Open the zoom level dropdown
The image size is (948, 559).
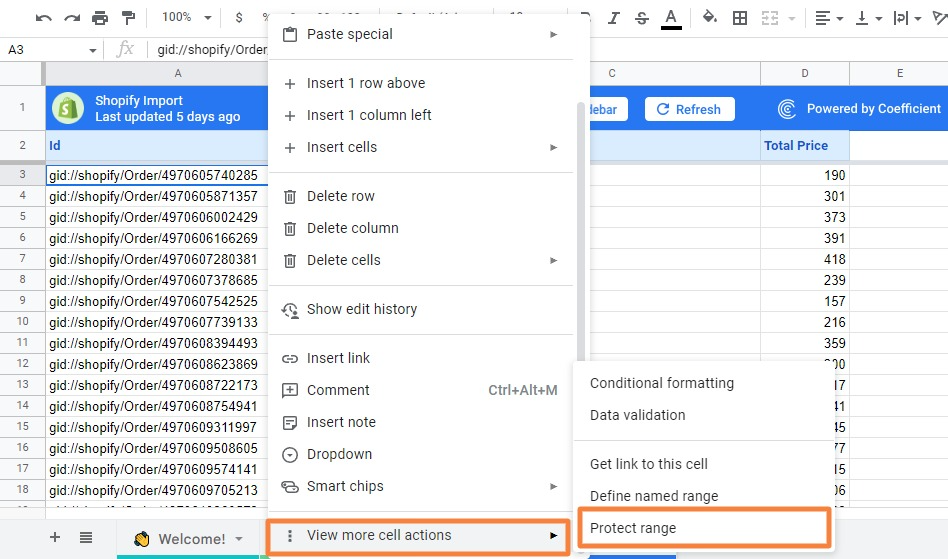click(186, 17)
